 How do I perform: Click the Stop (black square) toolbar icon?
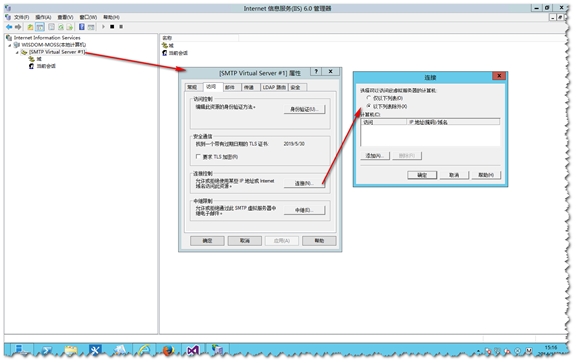pos(112,27)
